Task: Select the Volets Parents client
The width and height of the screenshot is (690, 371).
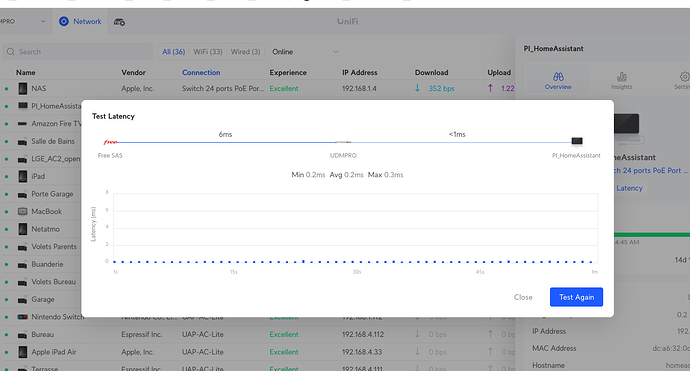Action: coord(42,247)
